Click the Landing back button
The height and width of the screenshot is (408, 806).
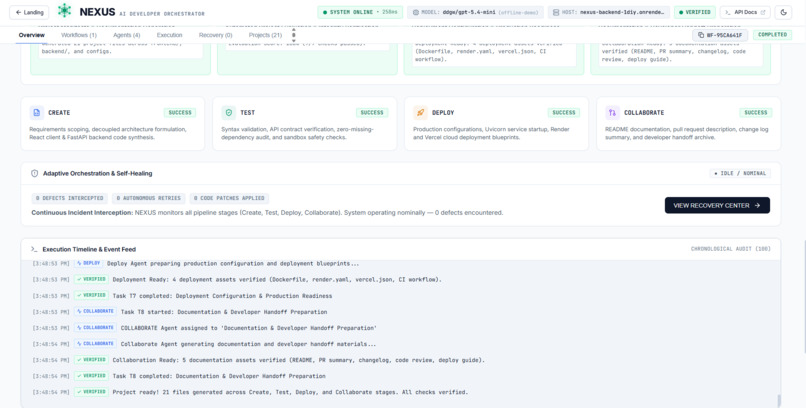pyautogui.click(x=29, y=12)
